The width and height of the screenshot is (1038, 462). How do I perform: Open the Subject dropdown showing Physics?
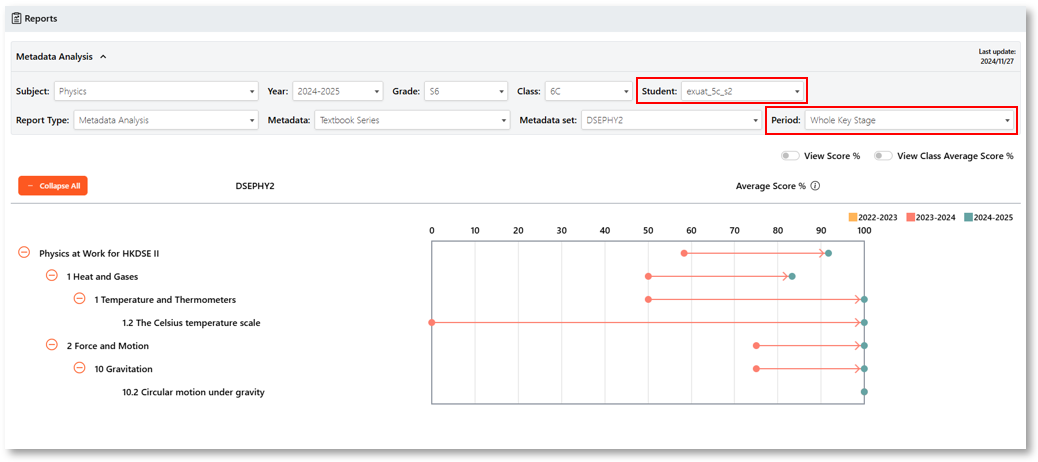point(156,91)
